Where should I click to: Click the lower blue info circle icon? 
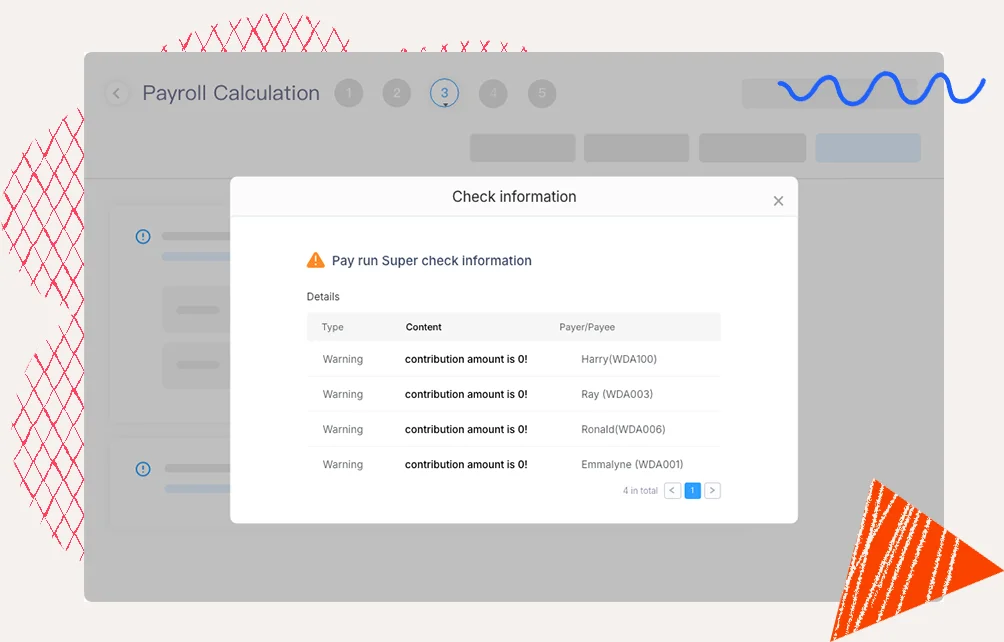143,468
